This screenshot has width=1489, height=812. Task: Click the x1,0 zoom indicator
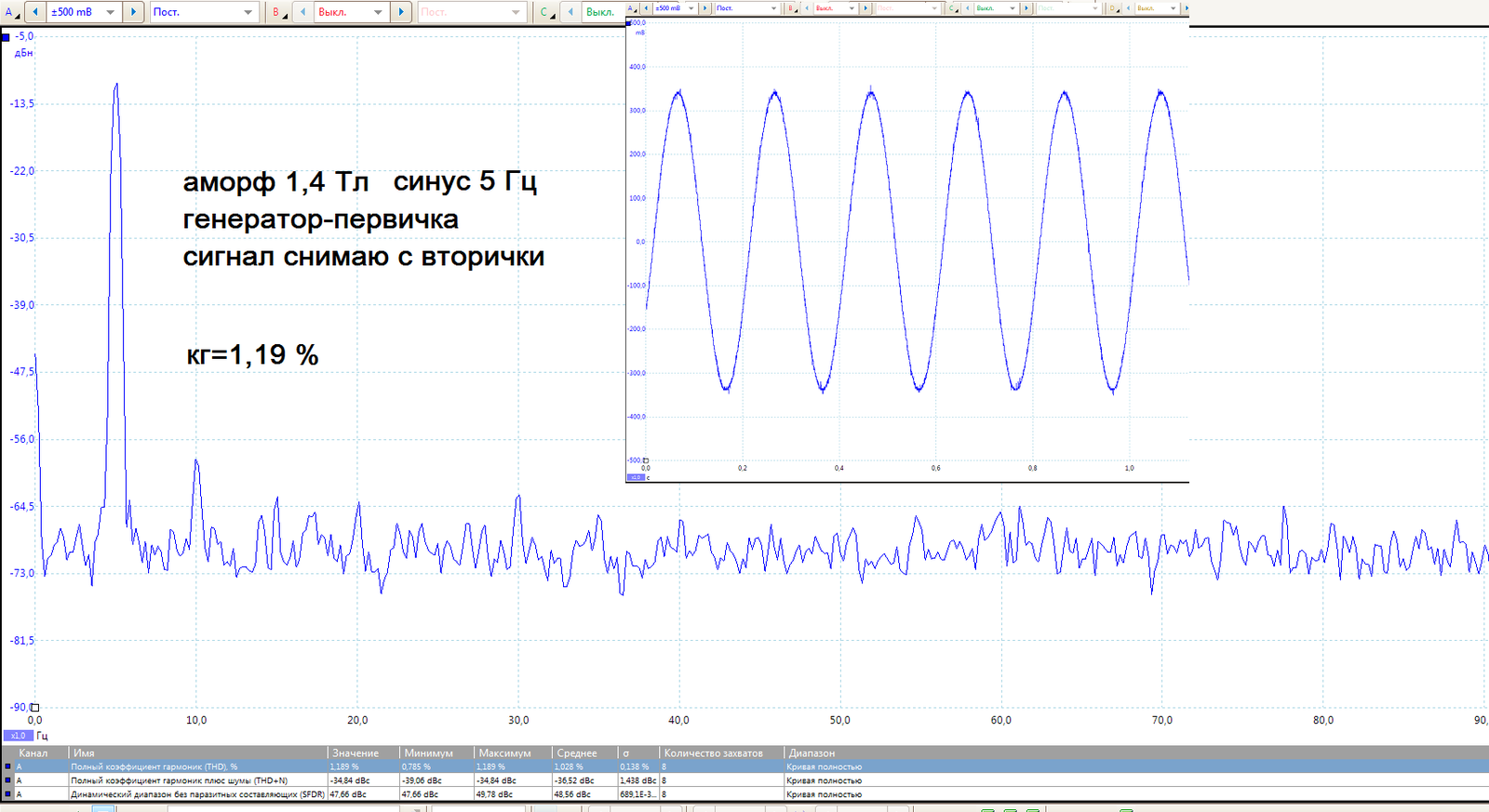[19, 736]
